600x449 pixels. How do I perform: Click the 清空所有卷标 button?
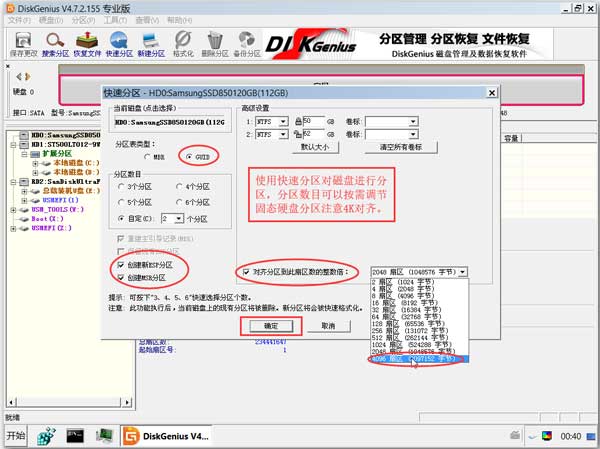click(x=401, y=147)
